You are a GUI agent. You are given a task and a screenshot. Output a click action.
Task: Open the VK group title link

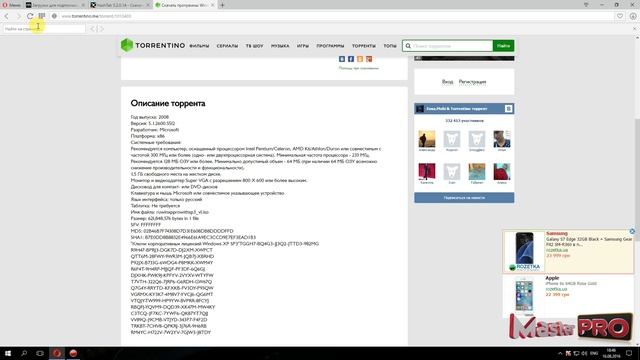(x=457, y=109)
